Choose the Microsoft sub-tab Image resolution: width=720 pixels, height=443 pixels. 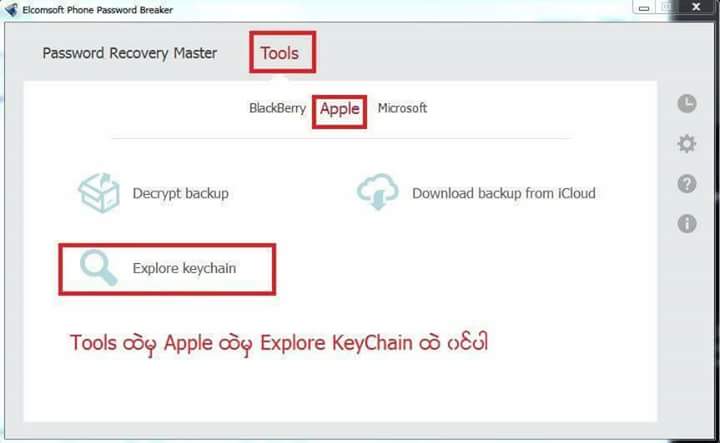402,108
